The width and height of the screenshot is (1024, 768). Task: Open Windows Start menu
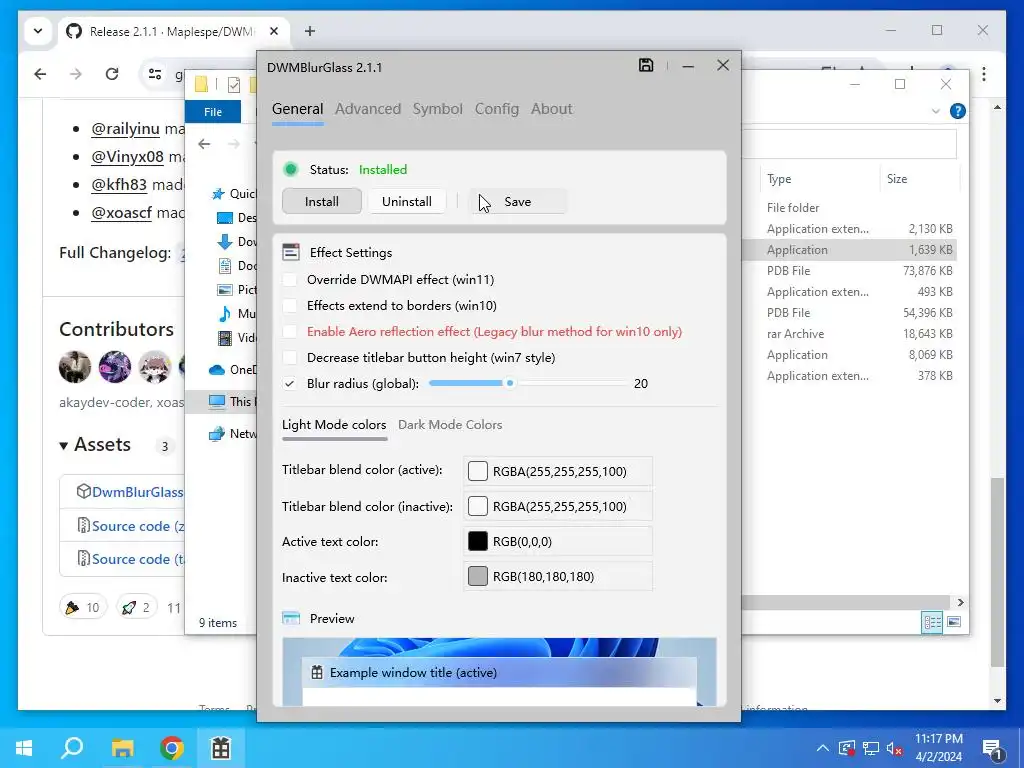click(x=24, y=748)
